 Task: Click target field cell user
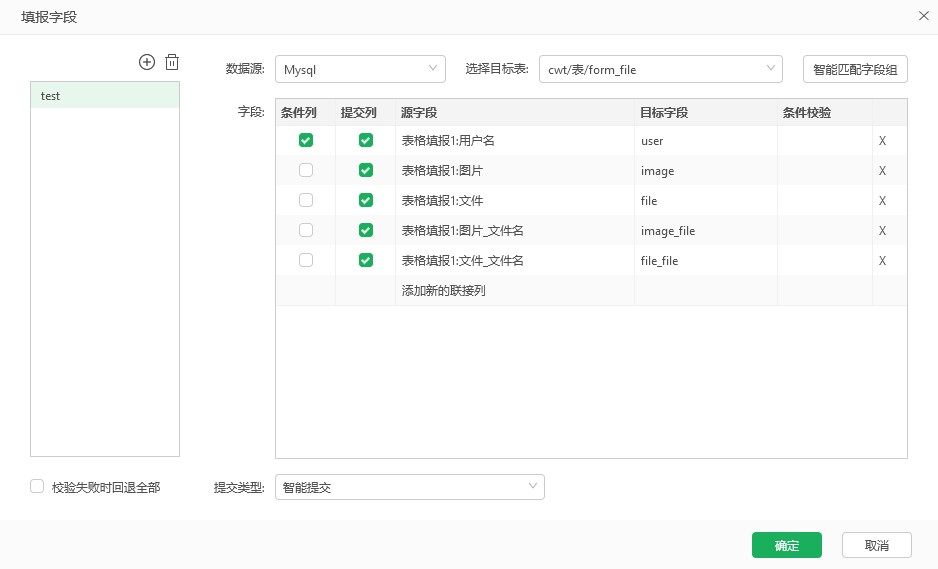[706, 141]
